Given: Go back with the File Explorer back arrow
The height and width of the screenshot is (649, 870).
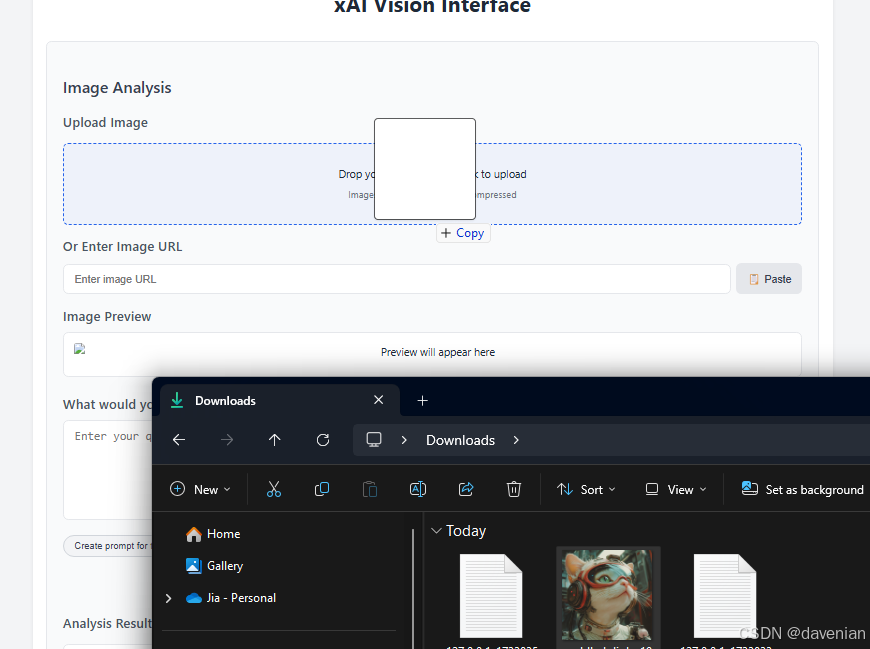Looking at the screenshot, I should tap(179, 440).
